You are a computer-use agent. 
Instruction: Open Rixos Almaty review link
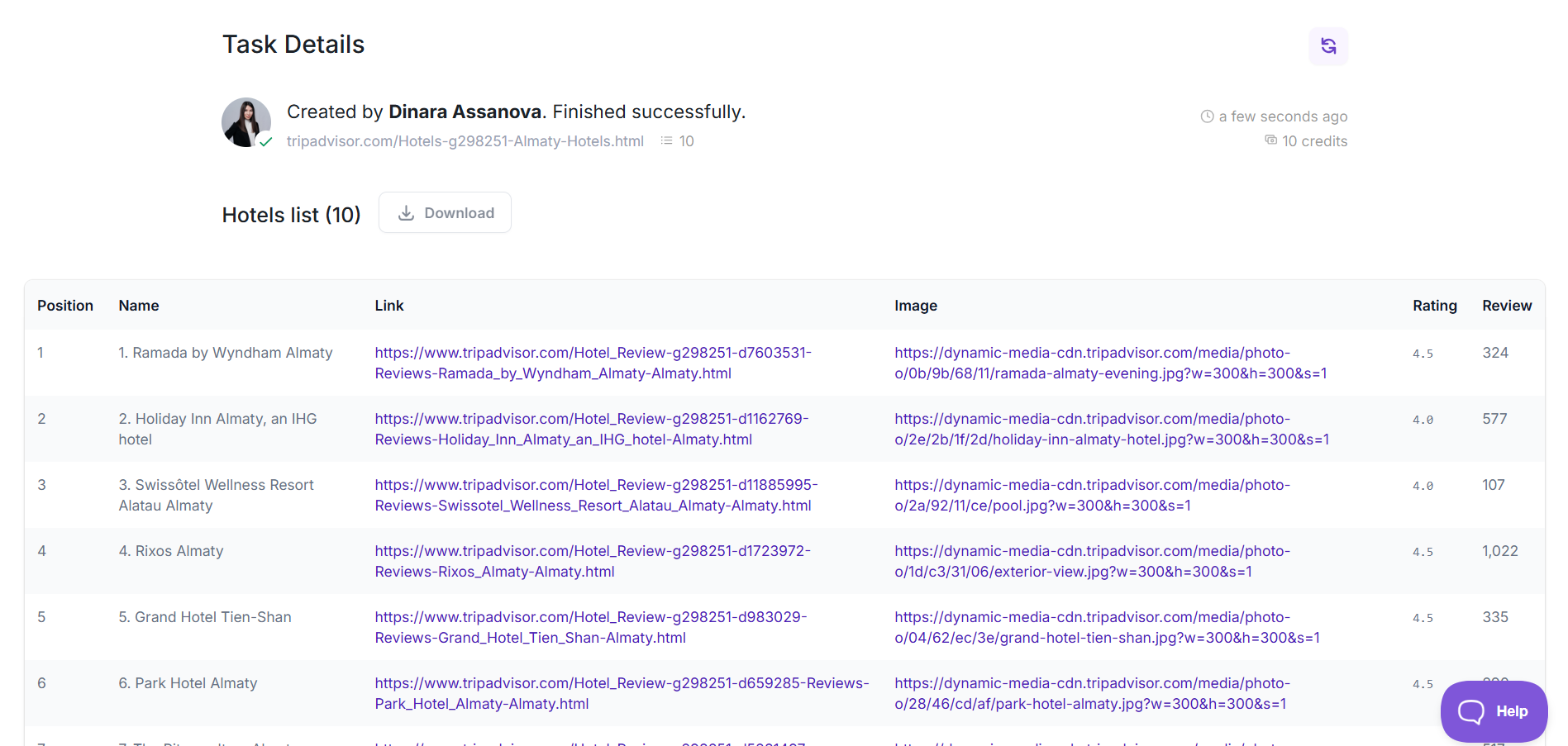[x=592, y=561]
